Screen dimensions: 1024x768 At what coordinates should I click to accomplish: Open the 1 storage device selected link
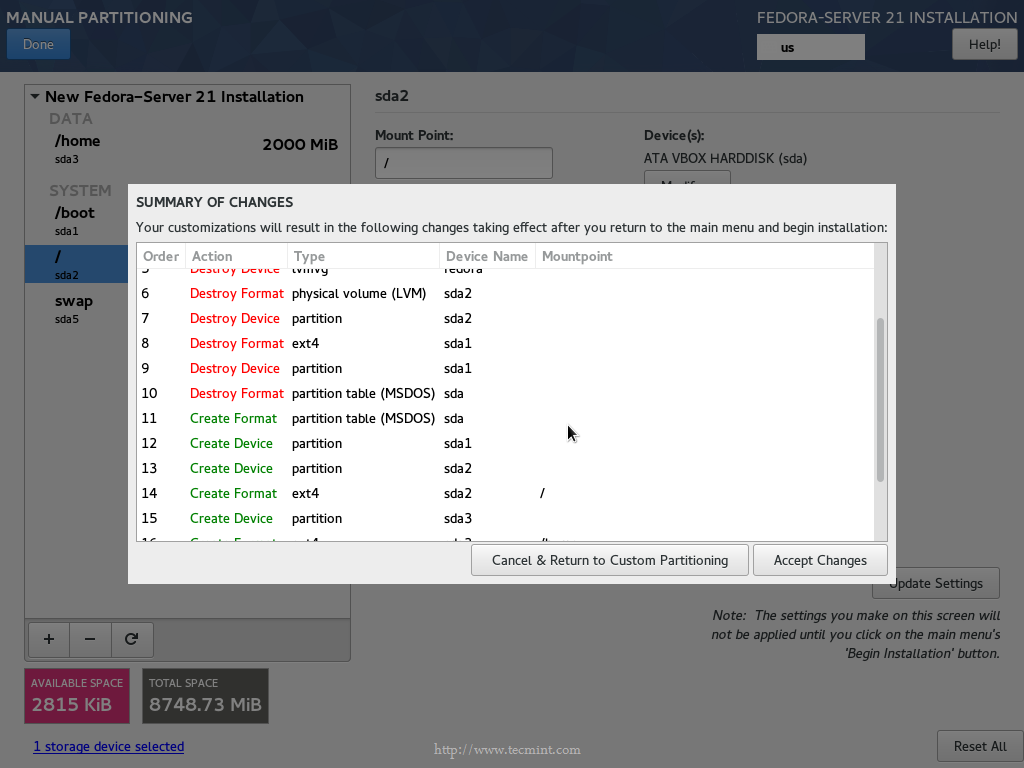[108, 746]
